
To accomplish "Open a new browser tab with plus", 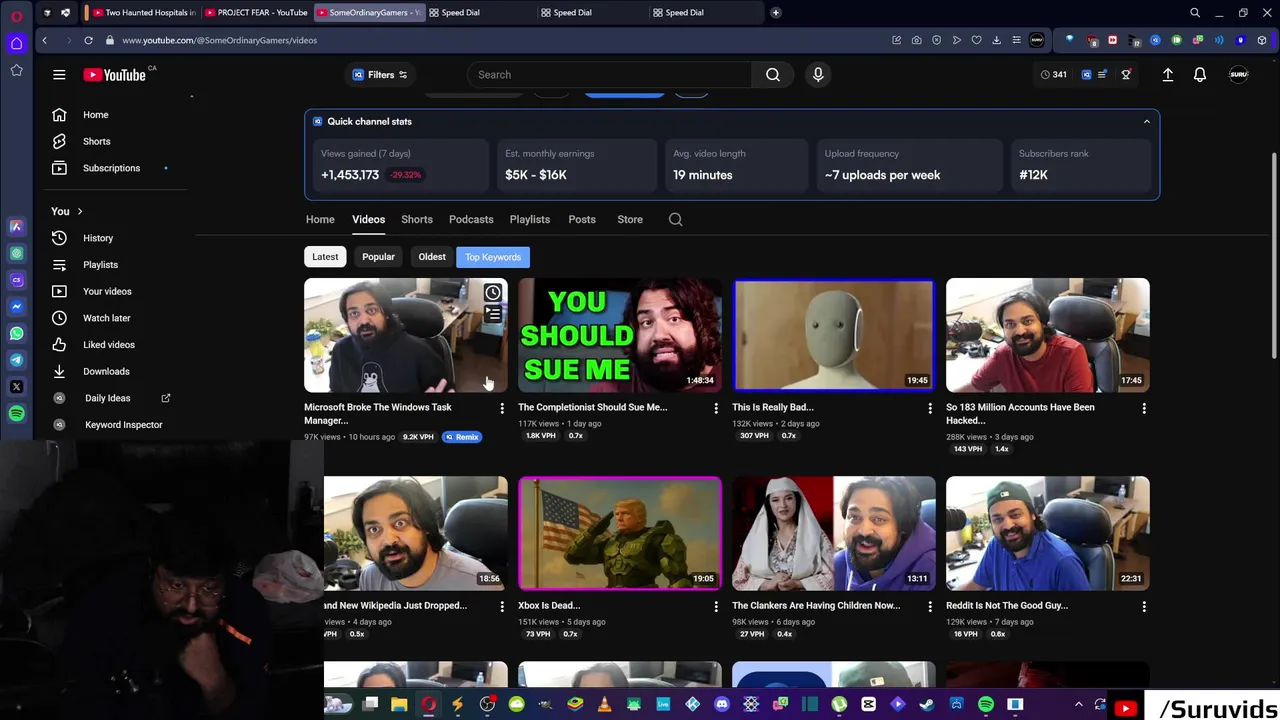I will [x=775, y=13].
